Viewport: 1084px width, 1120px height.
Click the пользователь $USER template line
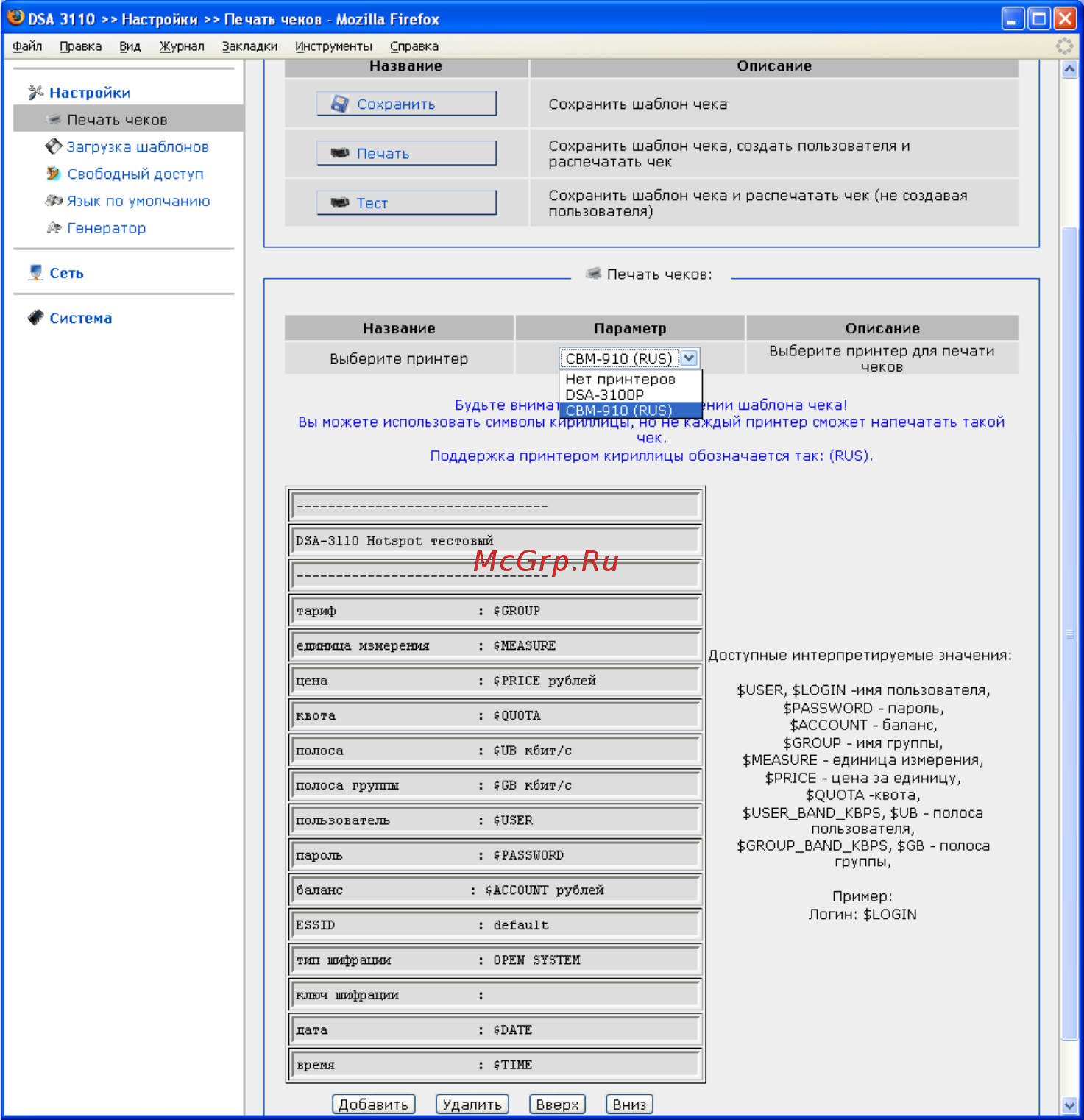[x=496, y=820]
